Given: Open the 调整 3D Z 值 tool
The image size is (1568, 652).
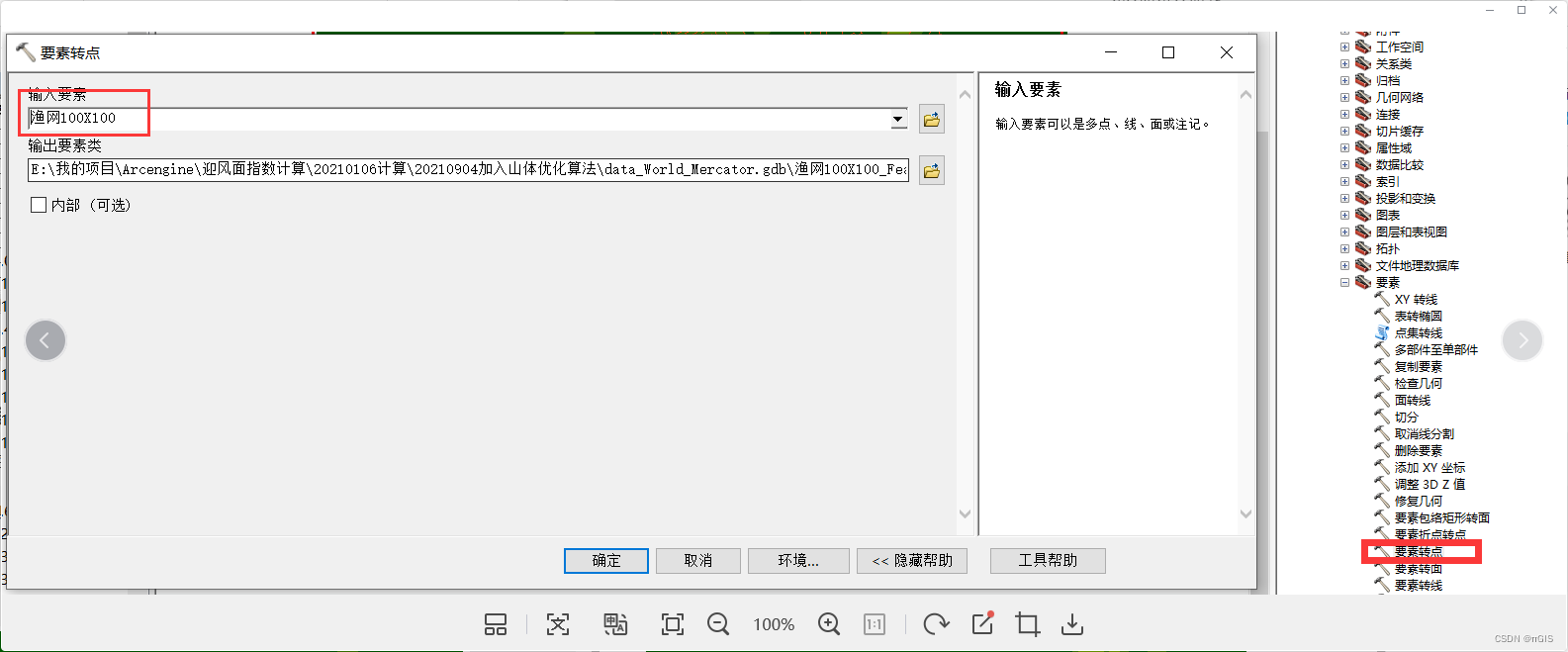Looking at the screenshot, I should (x=1430, y=485).
